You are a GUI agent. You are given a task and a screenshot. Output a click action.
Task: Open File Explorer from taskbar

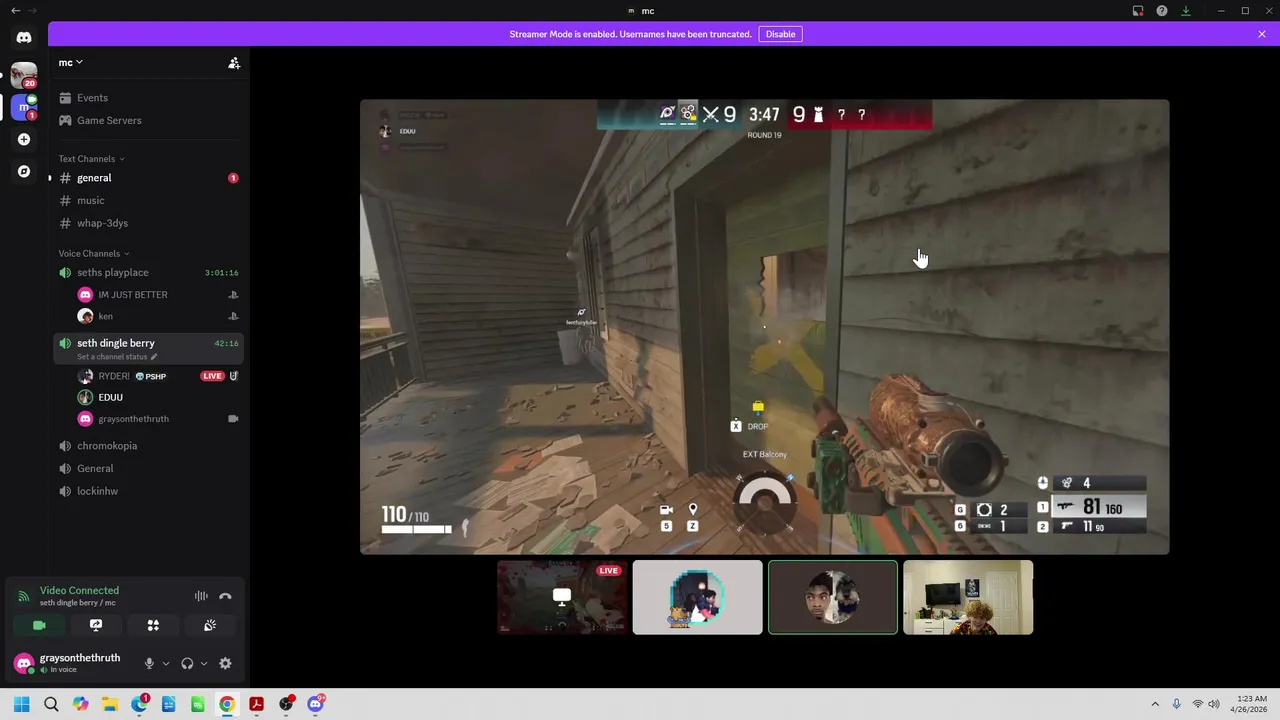click(110, 704)
